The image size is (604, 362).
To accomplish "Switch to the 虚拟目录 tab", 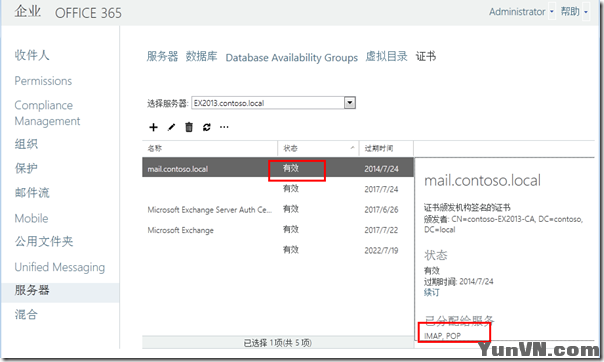I will 386,56.
